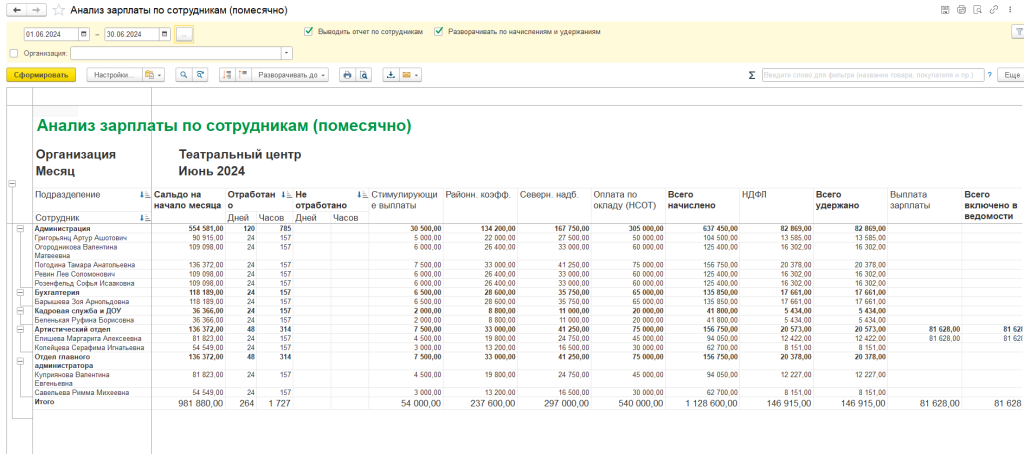Click the Сформировать button
This screenshot has width=1024, height=454.
point(41,75)
